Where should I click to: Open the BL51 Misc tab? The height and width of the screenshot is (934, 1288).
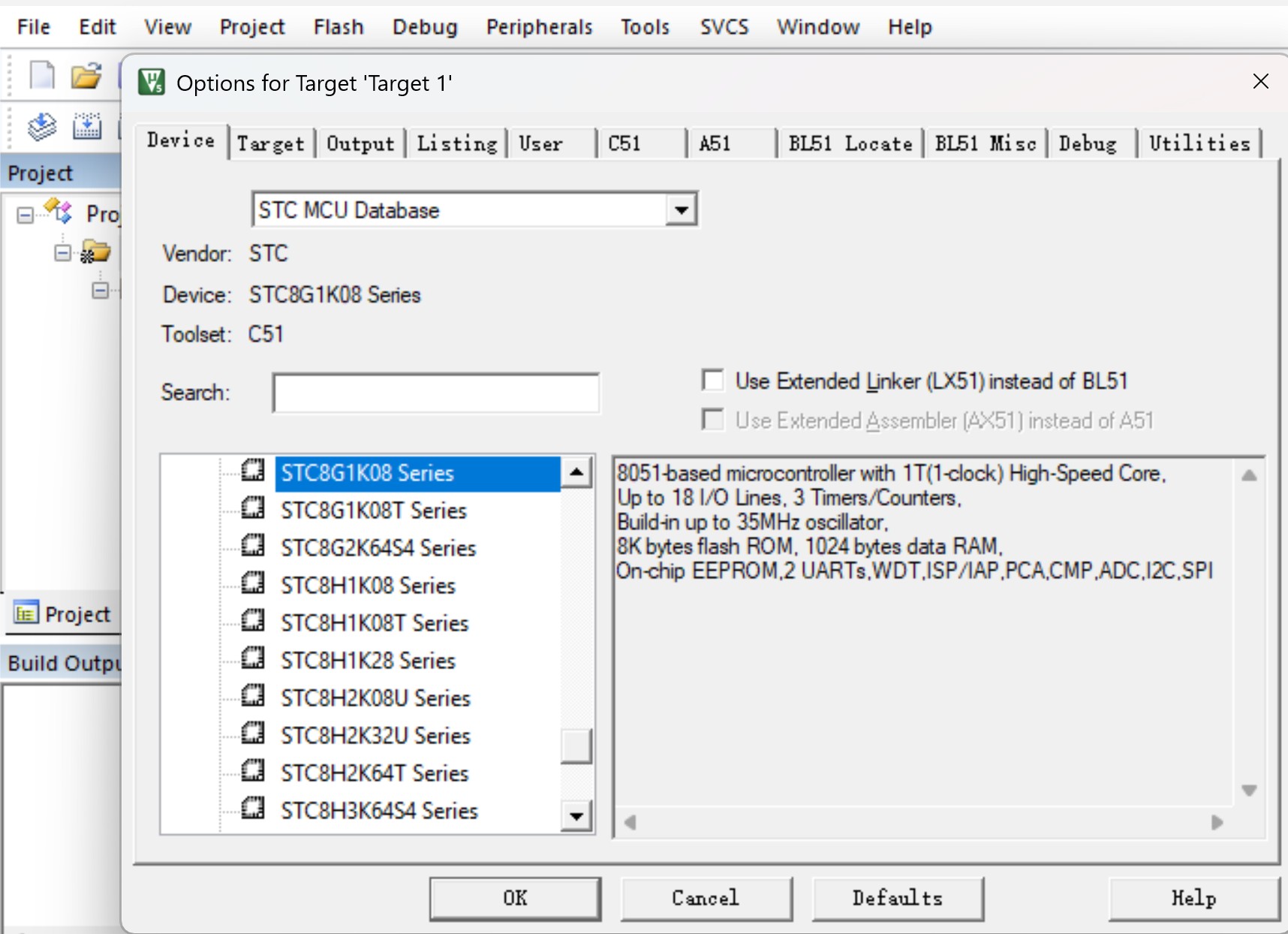pyautogui.click(x=986, y=143)
